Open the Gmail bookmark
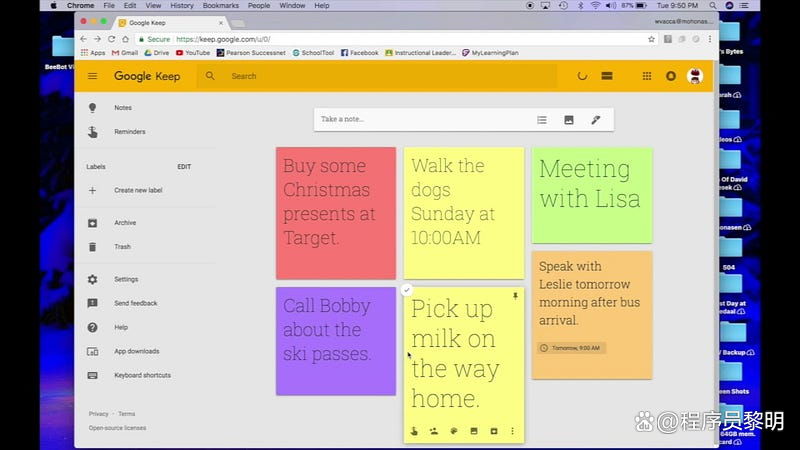The width and height of the screenshot is (800, 450). pyautogui.click(x=125, y=53)
